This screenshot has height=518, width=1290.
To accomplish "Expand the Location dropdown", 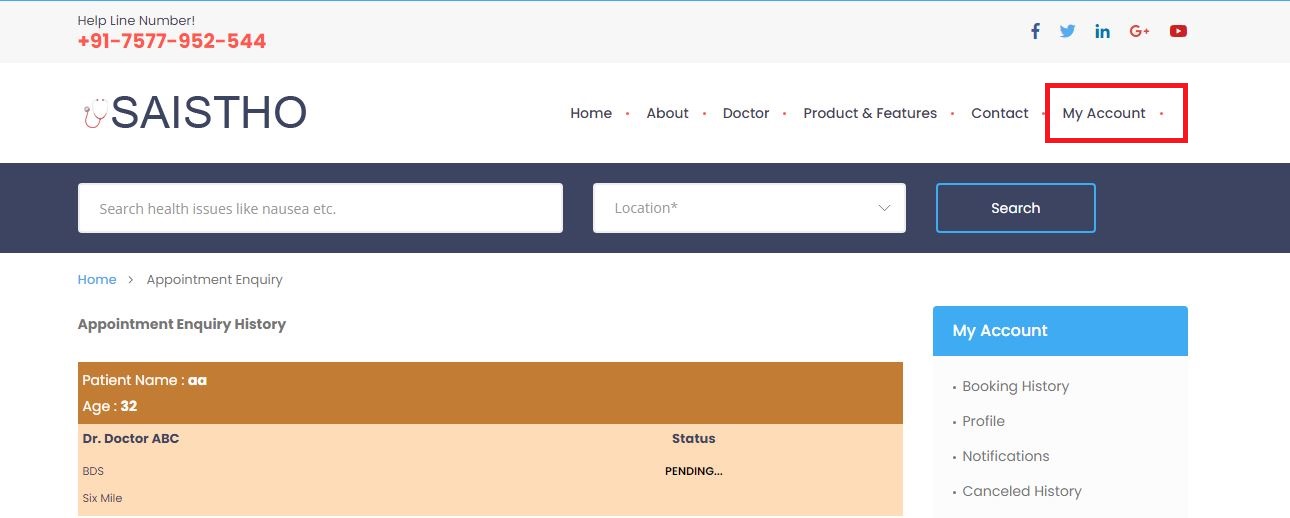I will click(x=749, y=208).
